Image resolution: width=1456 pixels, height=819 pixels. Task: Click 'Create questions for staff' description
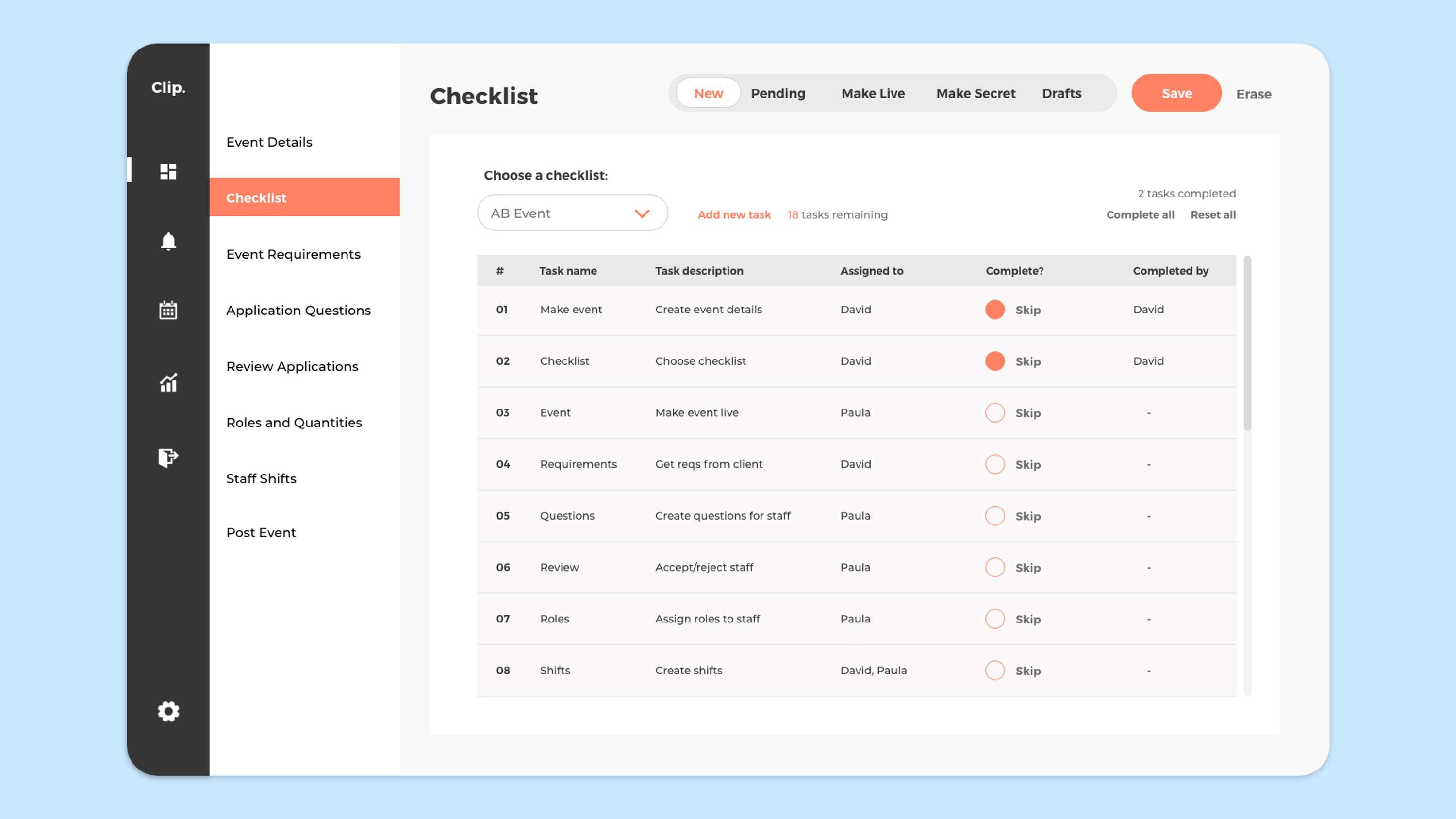coord(722,515)
